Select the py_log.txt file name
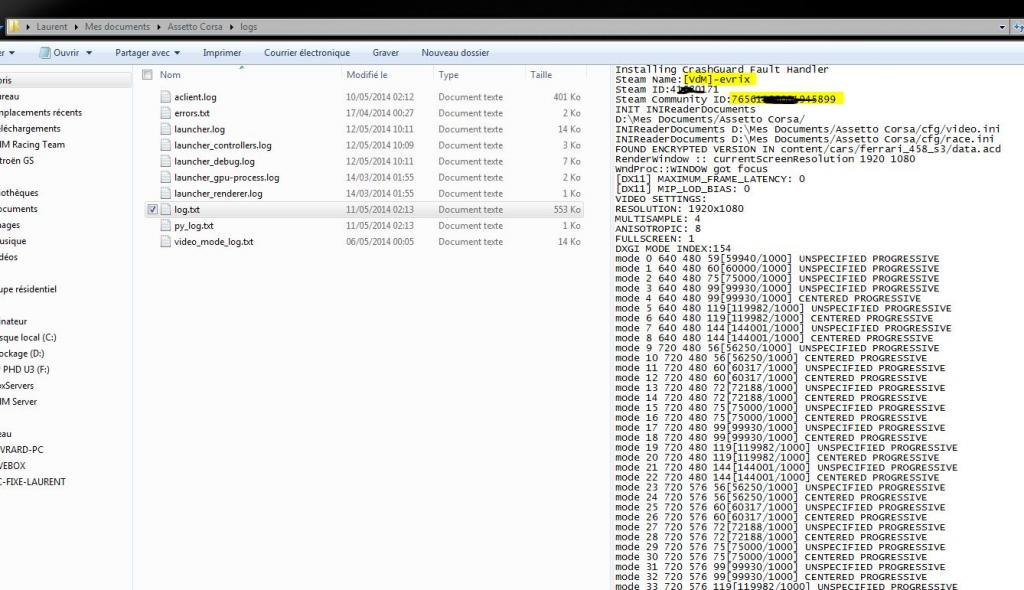Screen dimensions: 1024x590 pyautogui.click(x=194, y=225)
